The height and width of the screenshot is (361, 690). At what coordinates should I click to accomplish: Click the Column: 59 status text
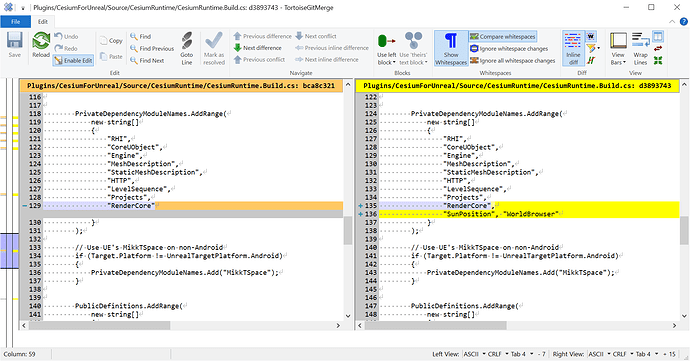[19, 354]
